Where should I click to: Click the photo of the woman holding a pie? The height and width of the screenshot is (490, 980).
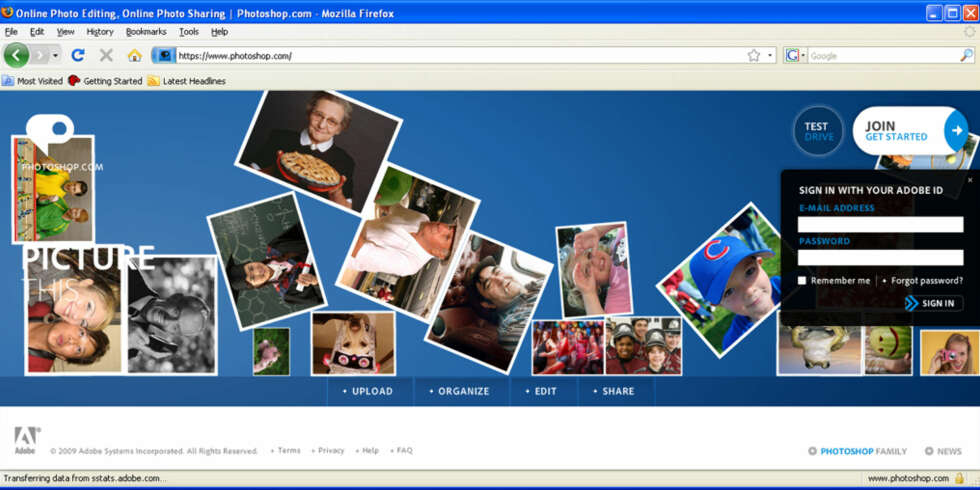point(318,150)
